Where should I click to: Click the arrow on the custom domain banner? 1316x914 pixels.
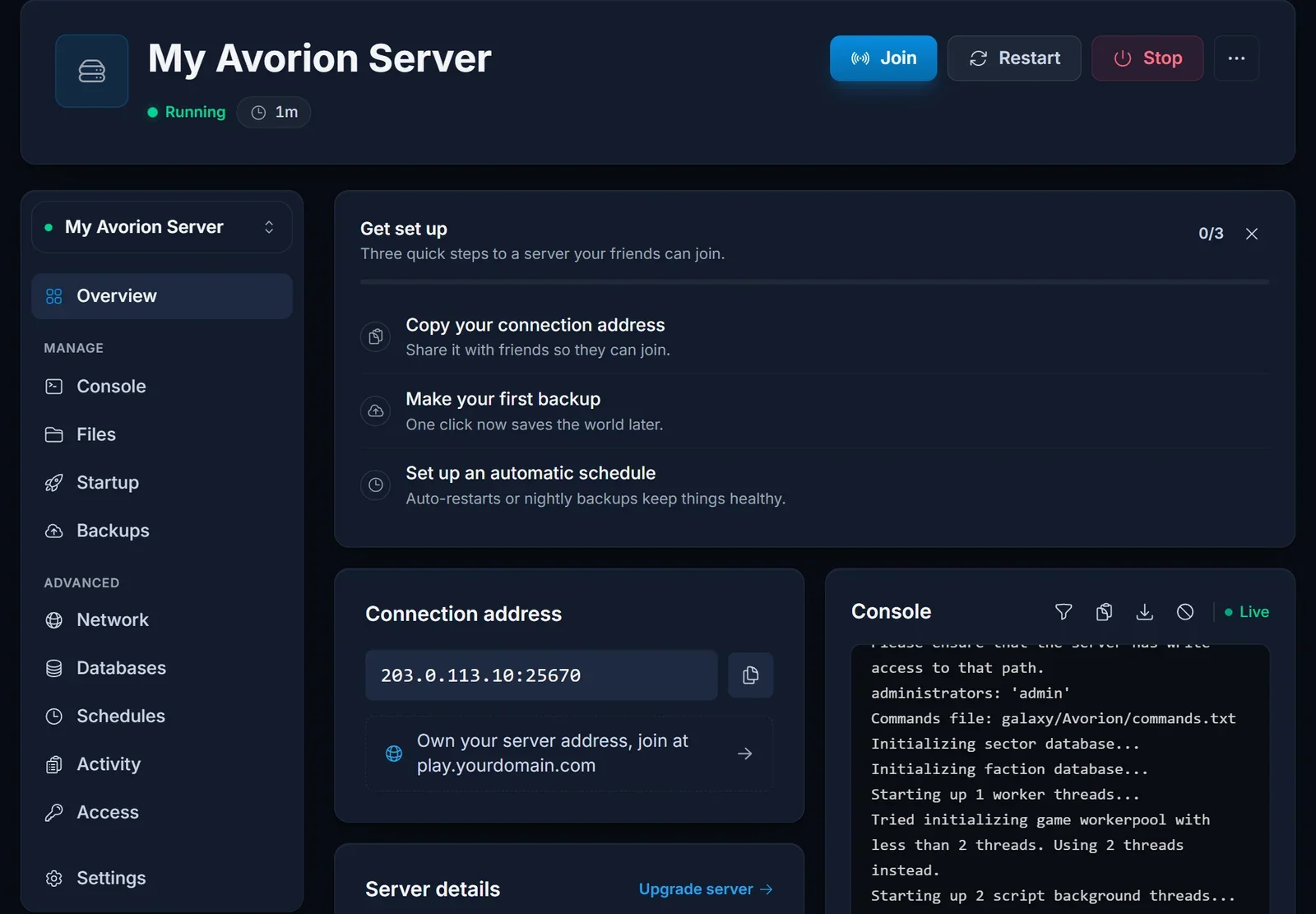point(745,754)
